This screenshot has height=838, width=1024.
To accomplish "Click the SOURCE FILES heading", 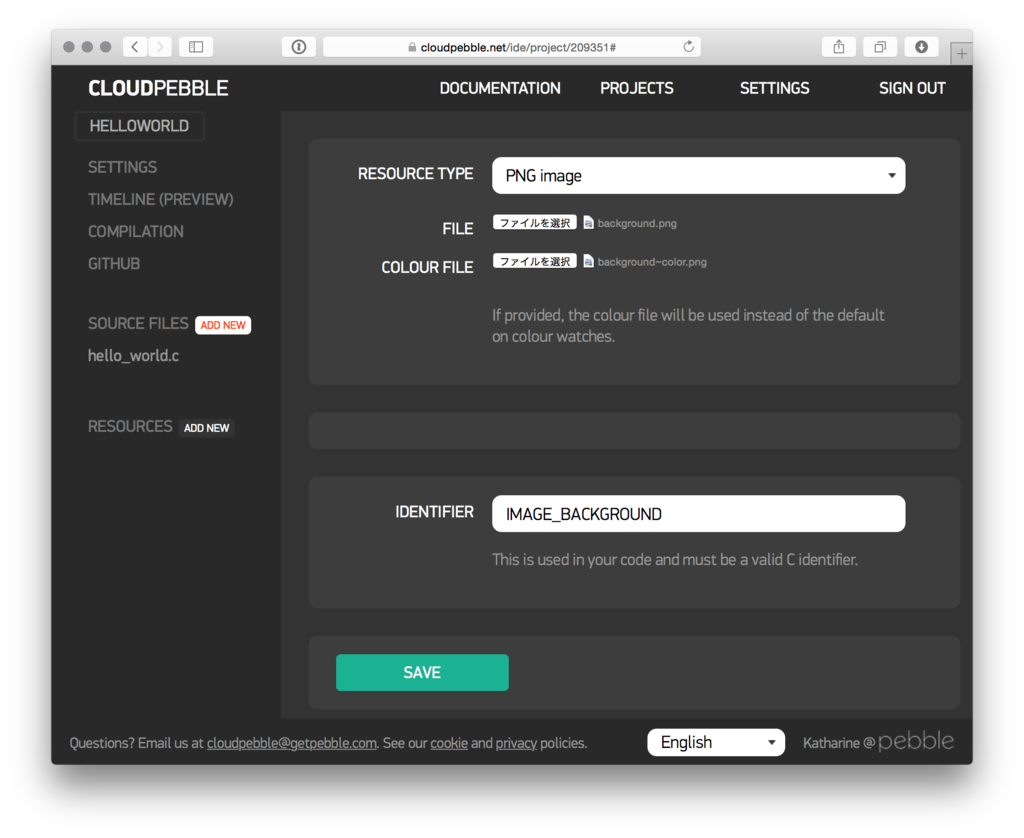I will tap(138, 323).
